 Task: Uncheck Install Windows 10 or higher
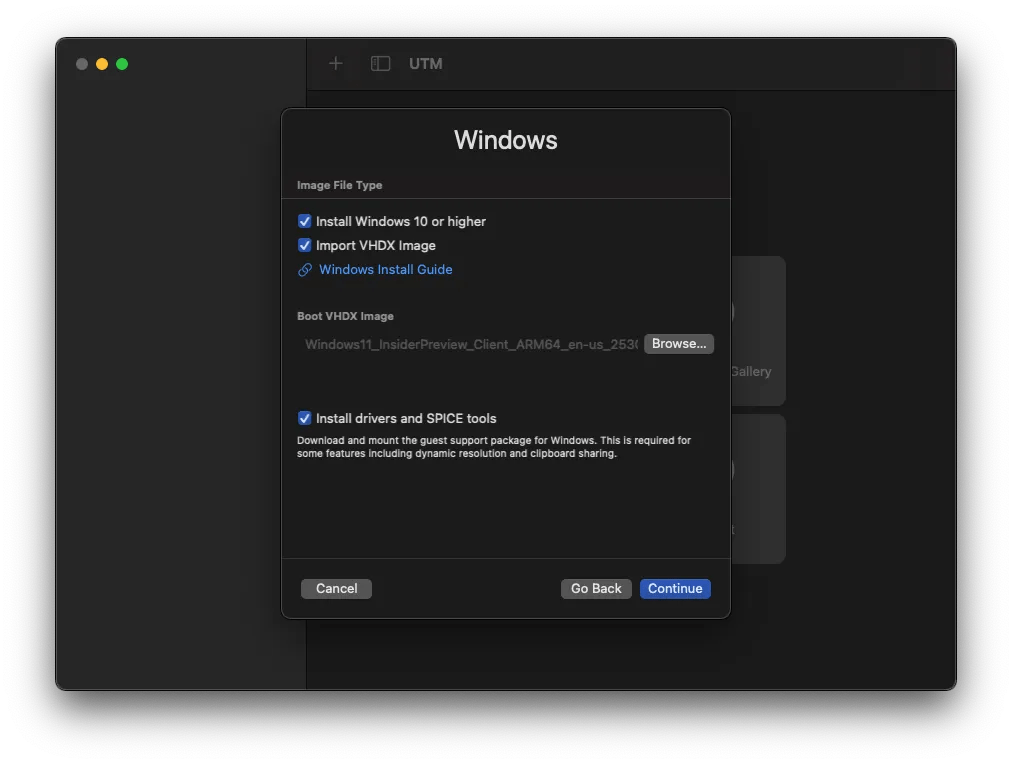point(304,221)
